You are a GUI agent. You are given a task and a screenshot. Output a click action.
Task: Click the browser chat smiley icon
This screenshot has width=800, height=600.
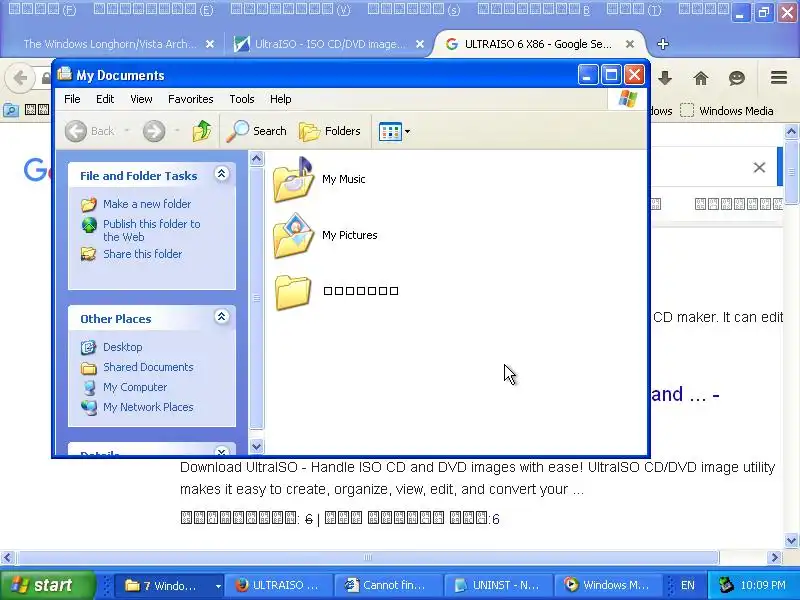[737, 78]
